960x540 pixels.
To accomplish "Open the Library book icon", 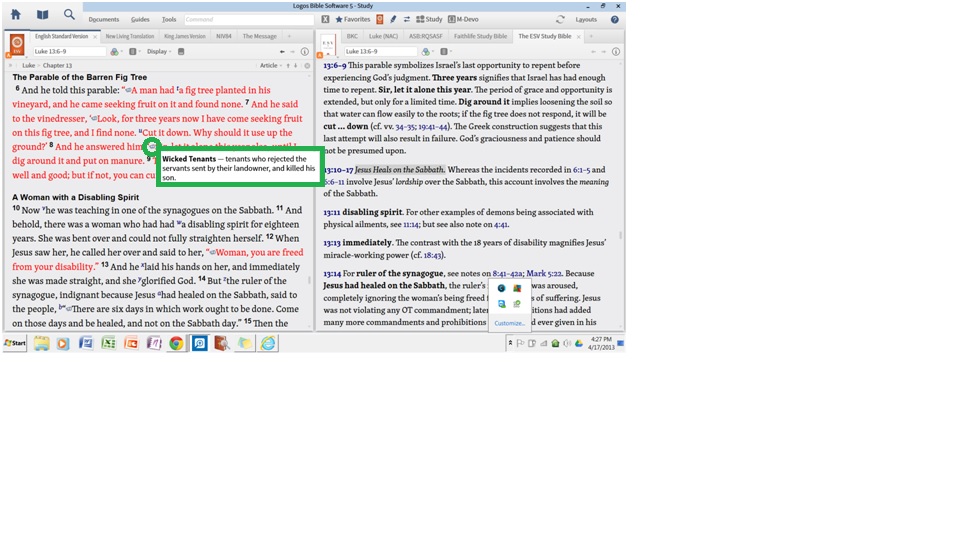I will pyautogui.click(x=42, y=14).
